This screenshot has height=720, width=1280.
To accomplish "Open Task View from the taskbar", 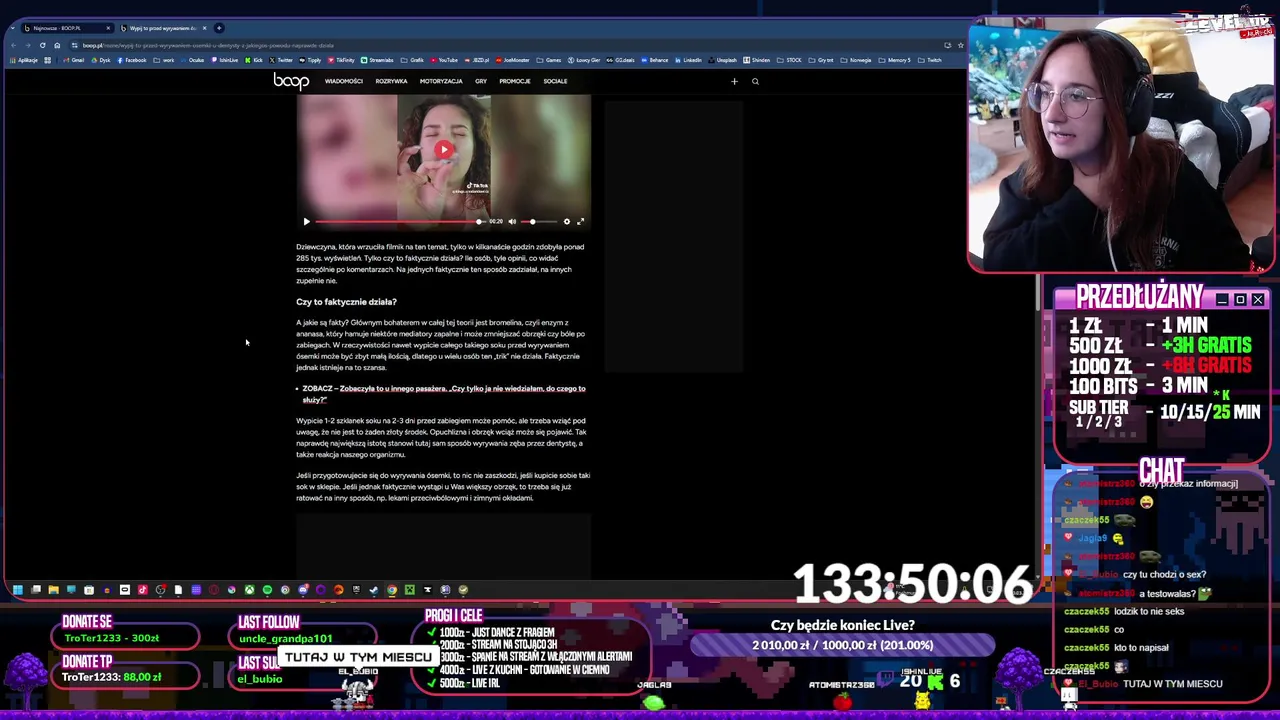I will [x=35, y=590].
